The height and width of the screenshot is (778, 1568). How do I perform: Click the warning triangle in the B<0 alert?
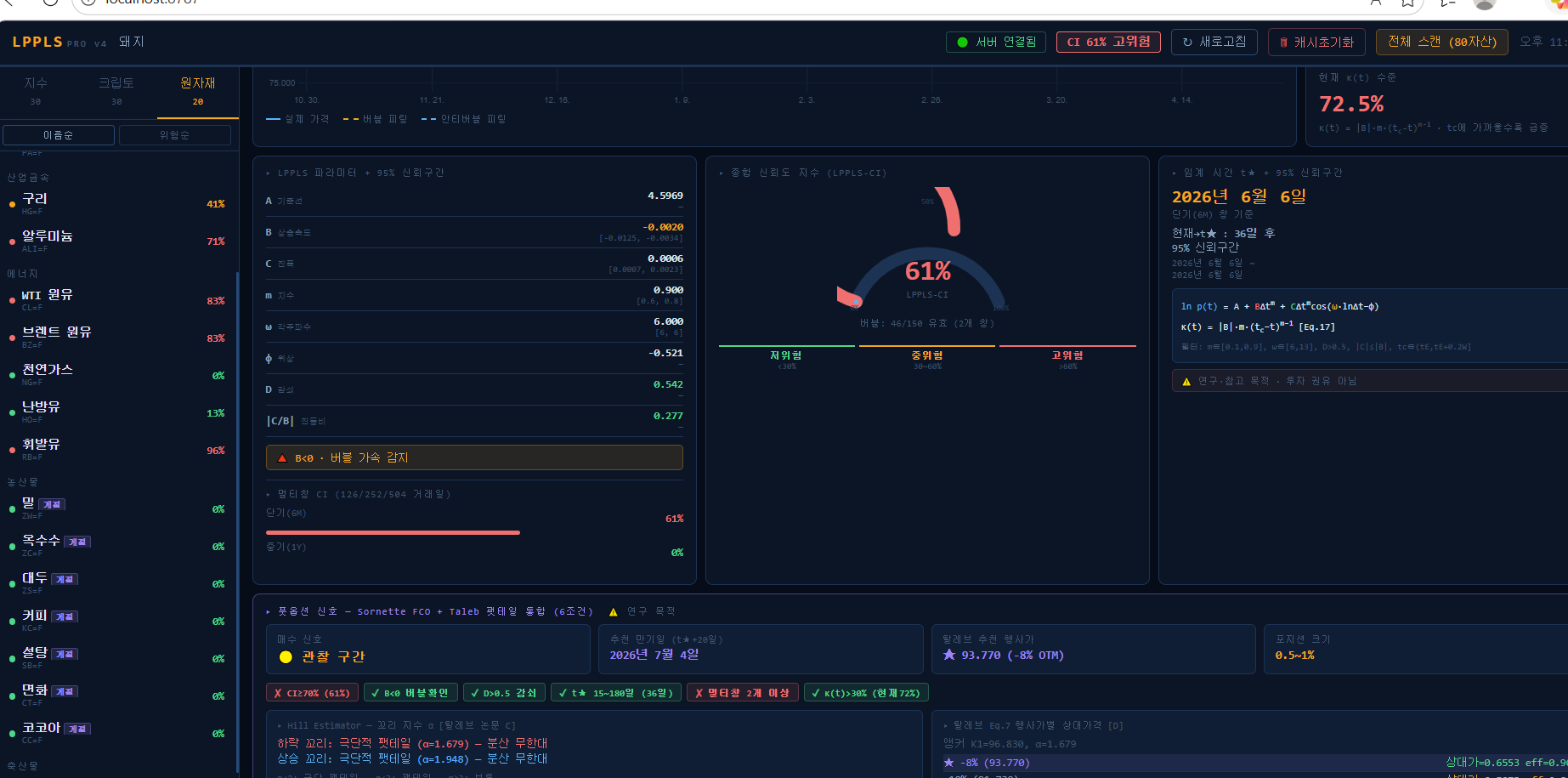[x=282, y=458]
